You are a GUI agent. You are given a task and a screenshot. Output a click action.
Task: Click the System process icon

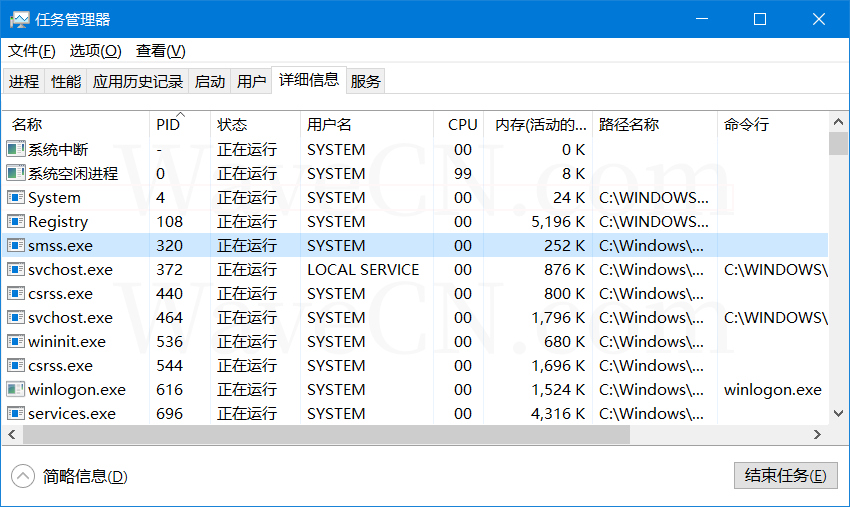coord(16,197)
